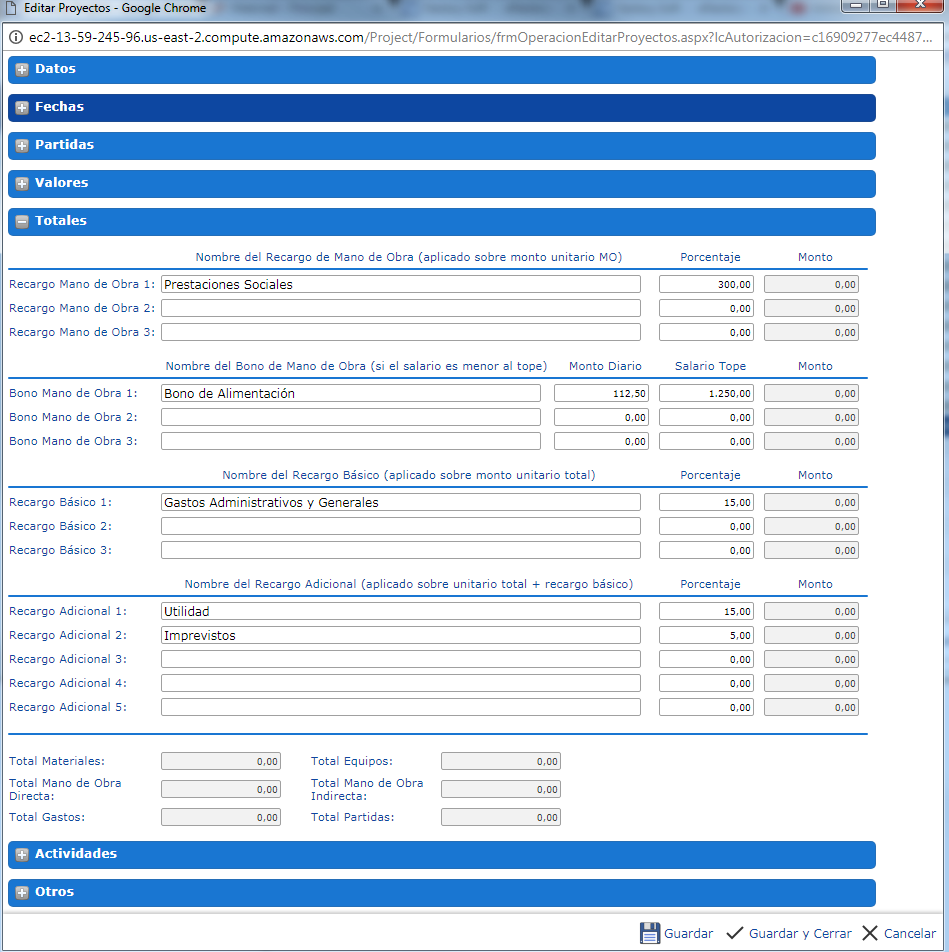Click the Salario Tope column heading
The image size is (949, 952).
pos(710,366)
